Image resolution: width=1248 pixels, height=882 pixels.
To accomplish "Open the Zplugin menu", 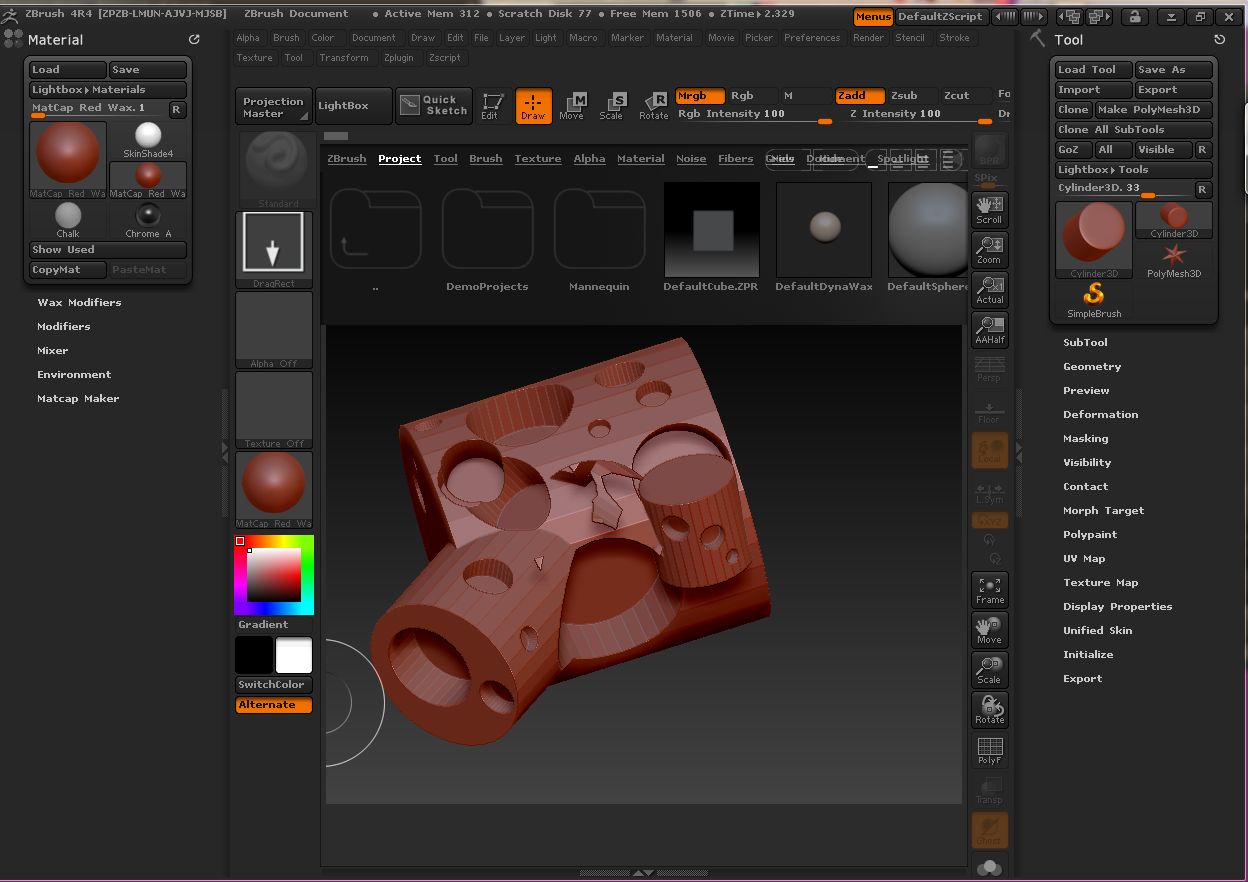I will pyautogui.click(x=398, y=58).
